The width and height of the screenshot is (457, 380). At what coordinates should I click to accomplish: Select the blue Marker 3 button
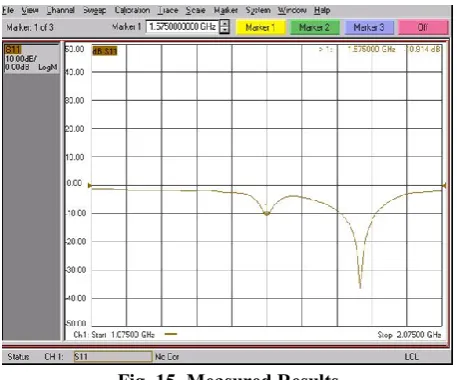[x=369, y=27]
